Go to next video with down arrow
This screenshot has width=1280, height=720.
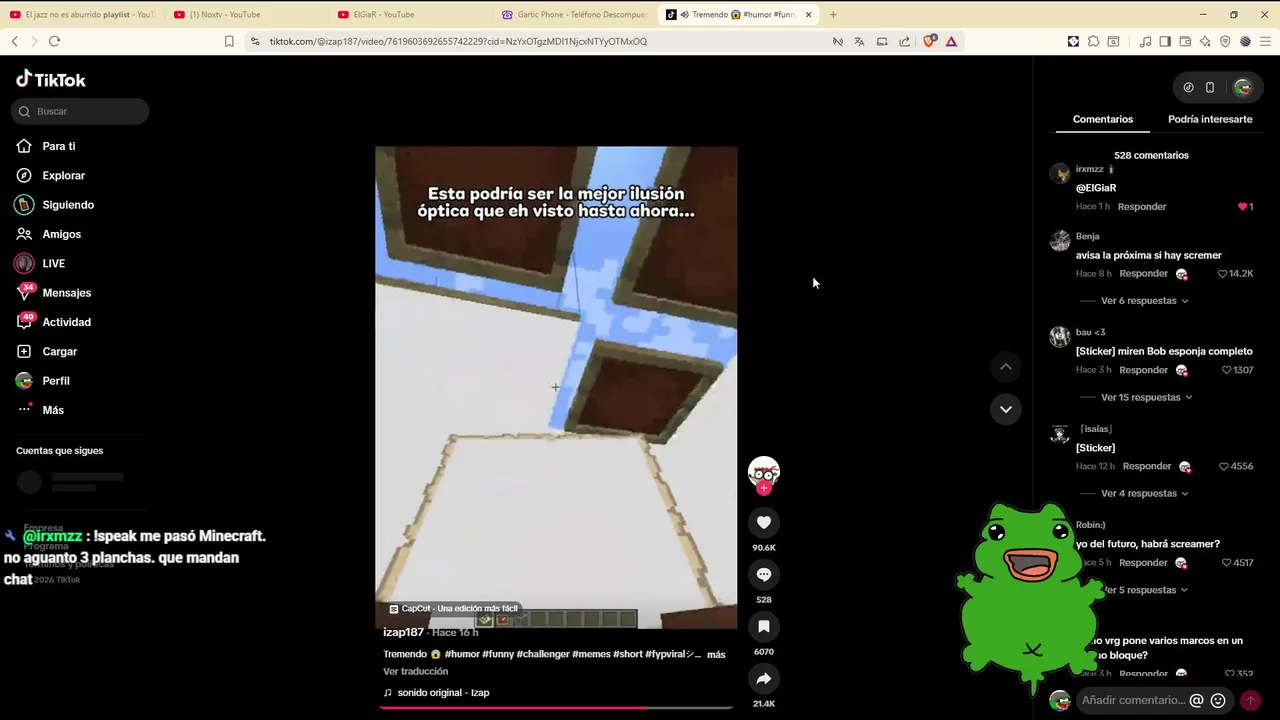pyautogui.click(x=1006, y=409)
